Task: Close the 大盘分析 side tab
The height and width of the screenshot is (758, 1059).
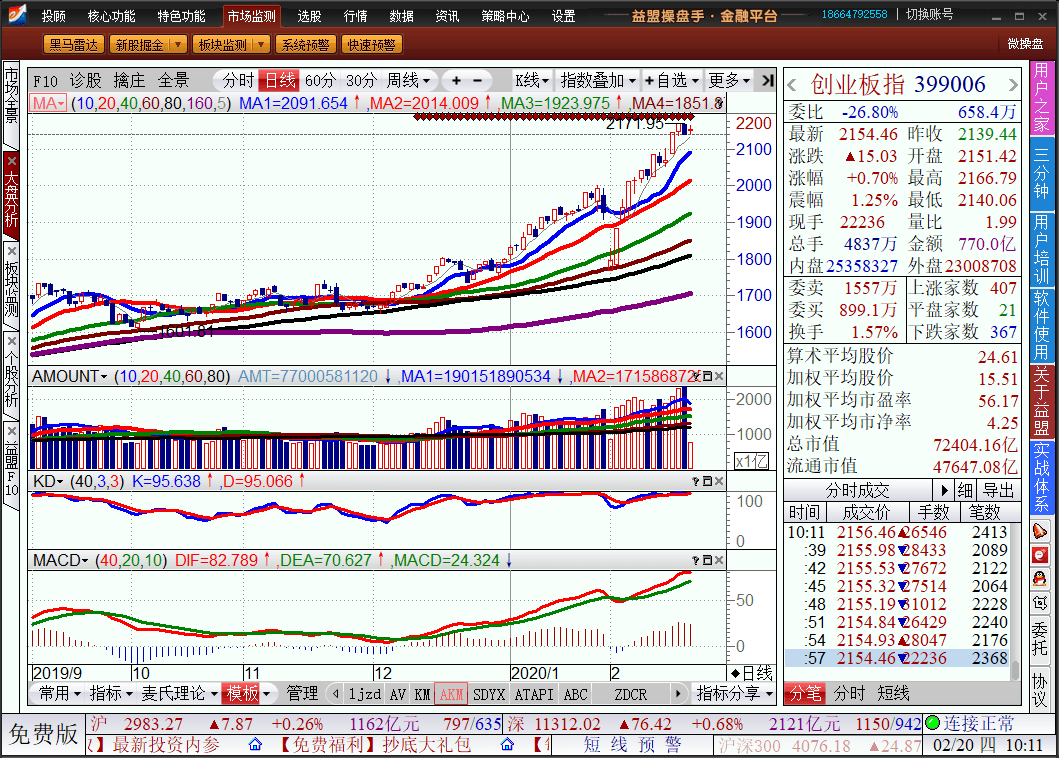Action: pyautogui.click(x=11, y=161)
